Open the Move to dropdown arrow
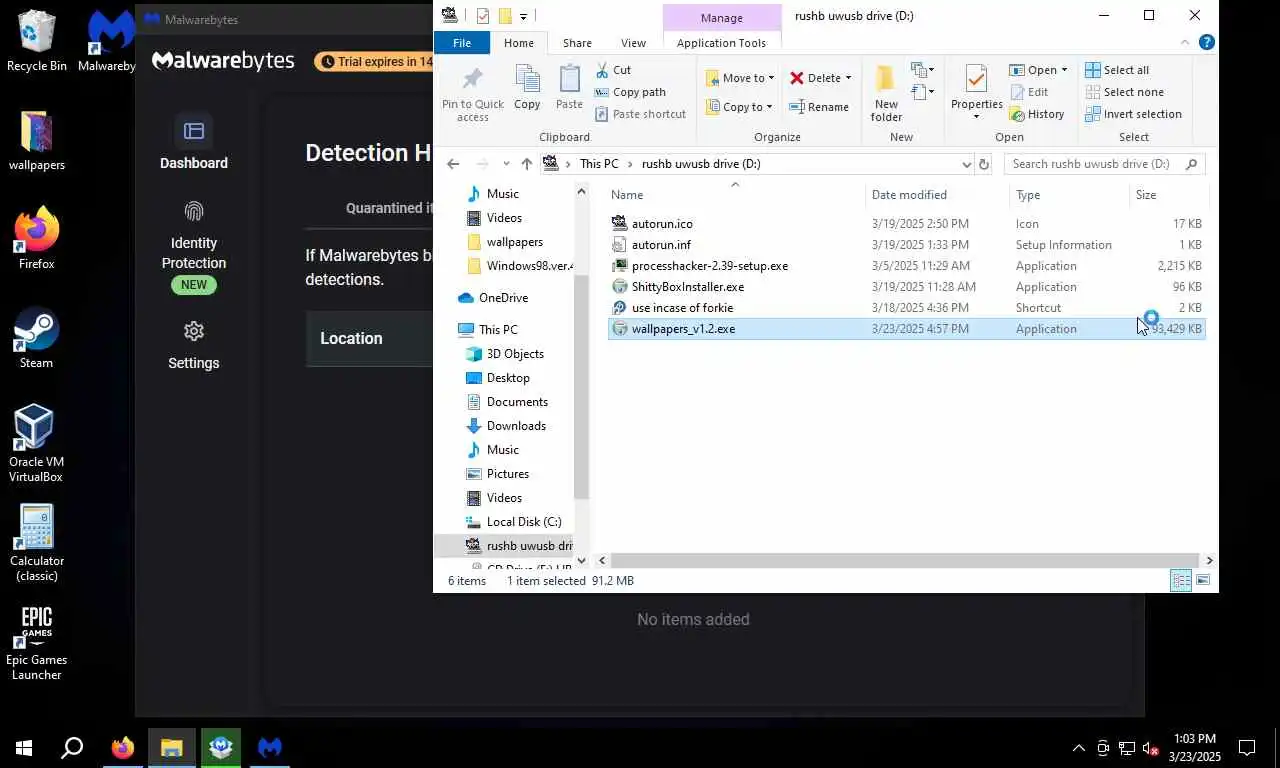Viewport: 1280px width, 768px height. click(x=771, y=78)
